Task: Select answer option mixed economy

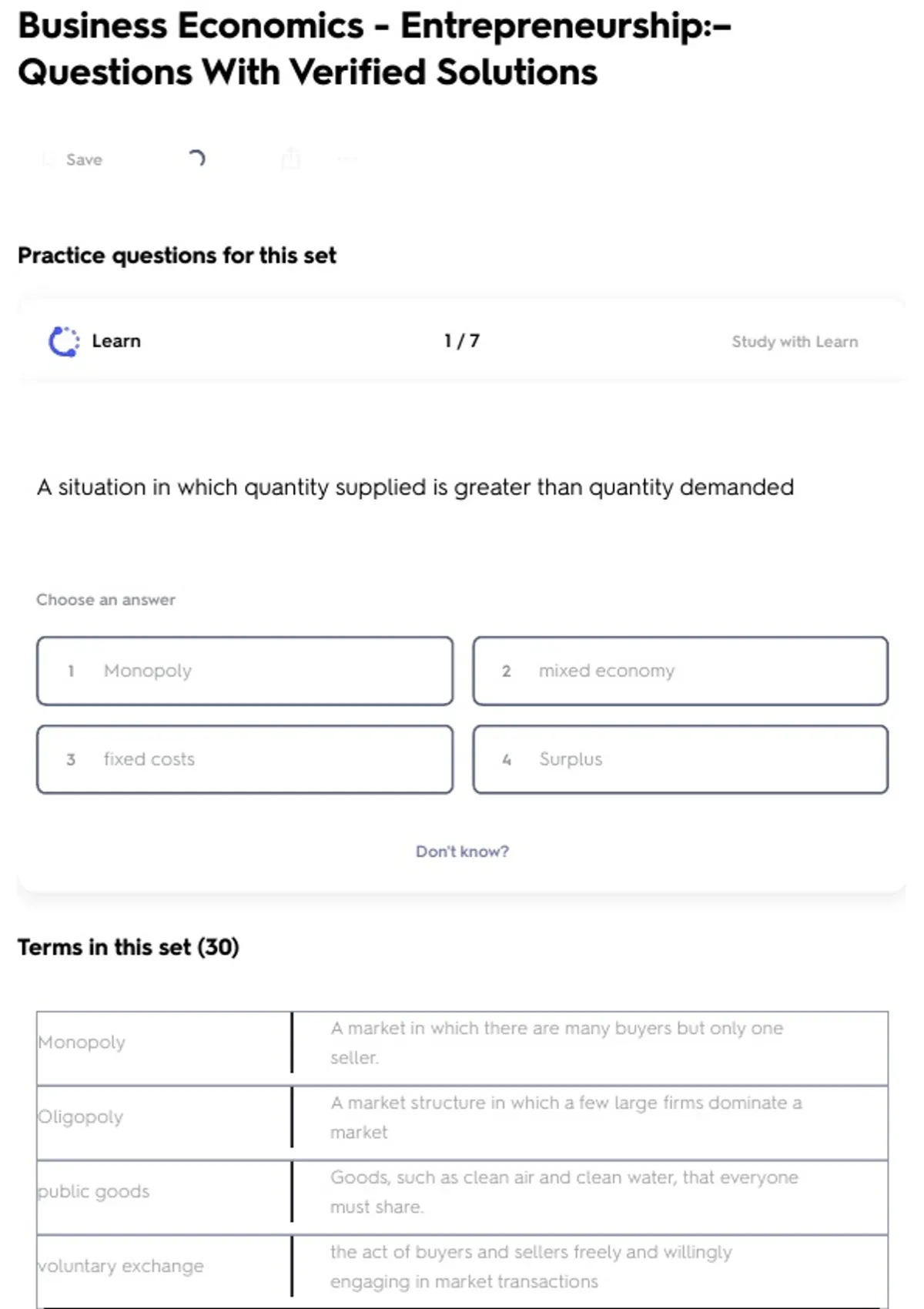Action: (x=680, y=671)
